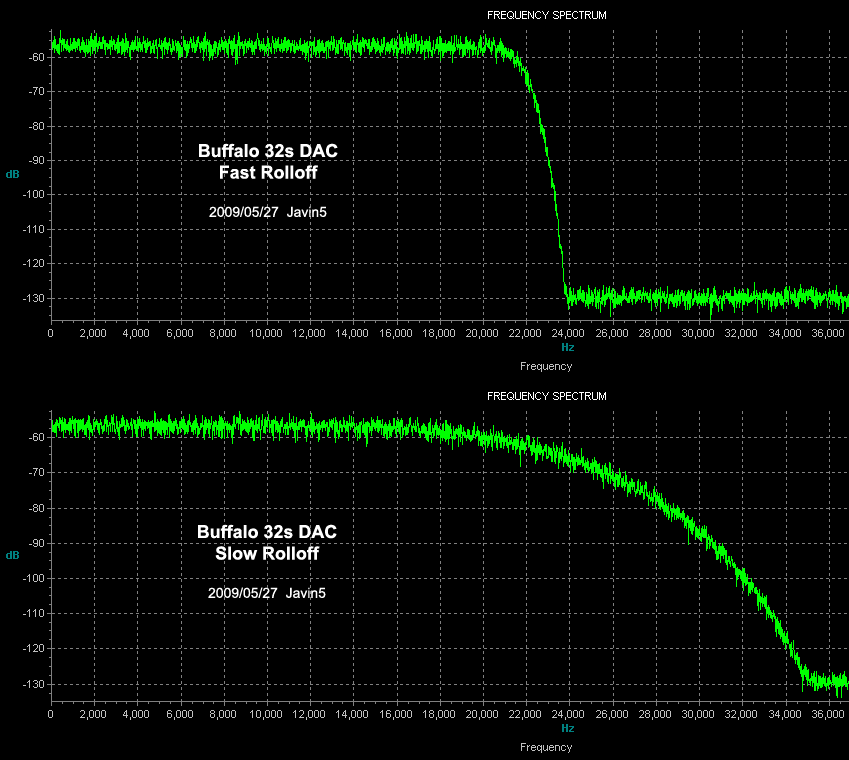Select the 'Buffalo 32s DAC Slow Rolloff' annotation
Screen dimensions: 849x760
tap(267, 542)
